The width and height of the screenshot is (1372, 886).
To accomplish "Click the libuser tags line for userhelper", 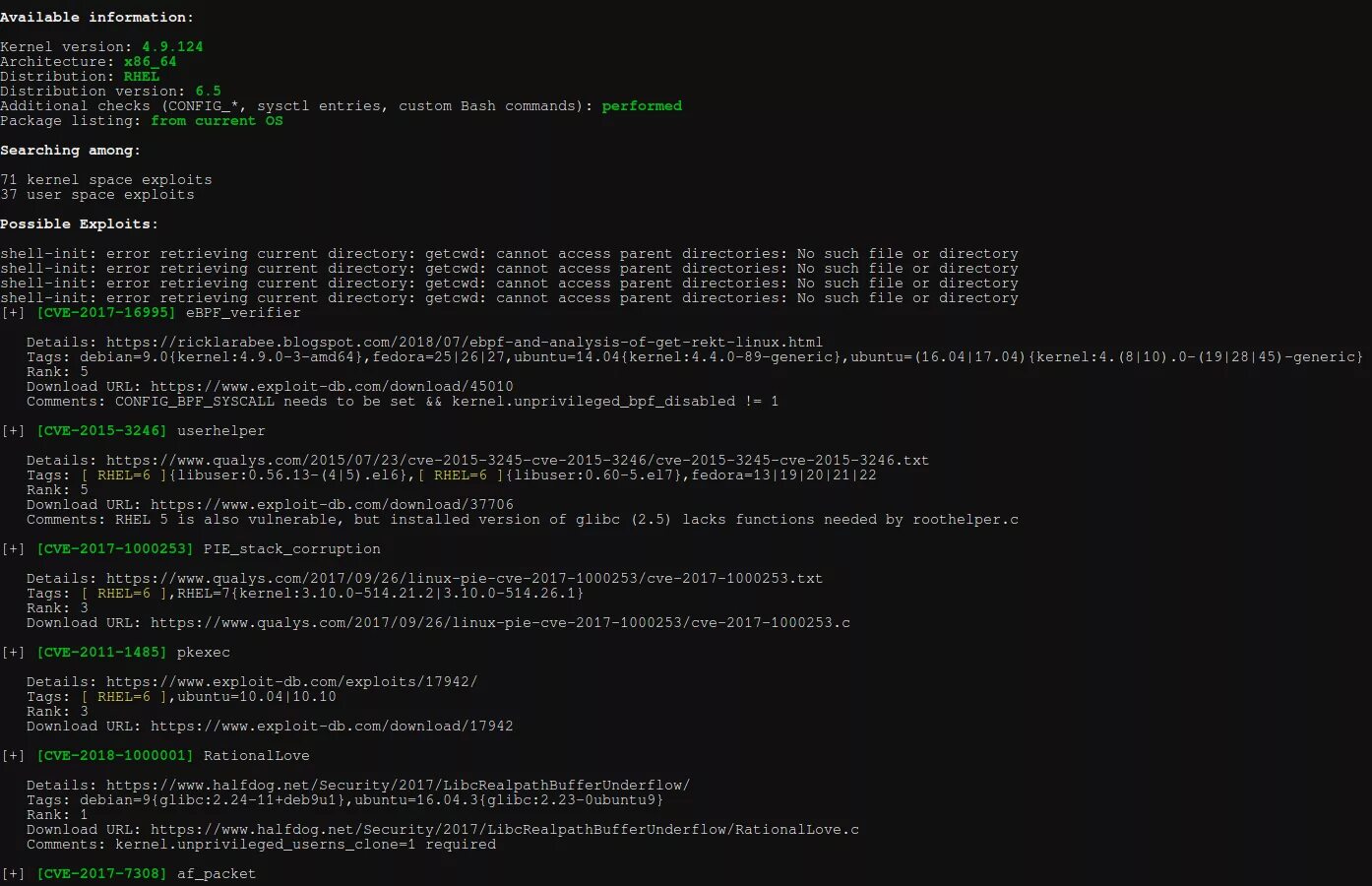I will [x=452, y=475].
